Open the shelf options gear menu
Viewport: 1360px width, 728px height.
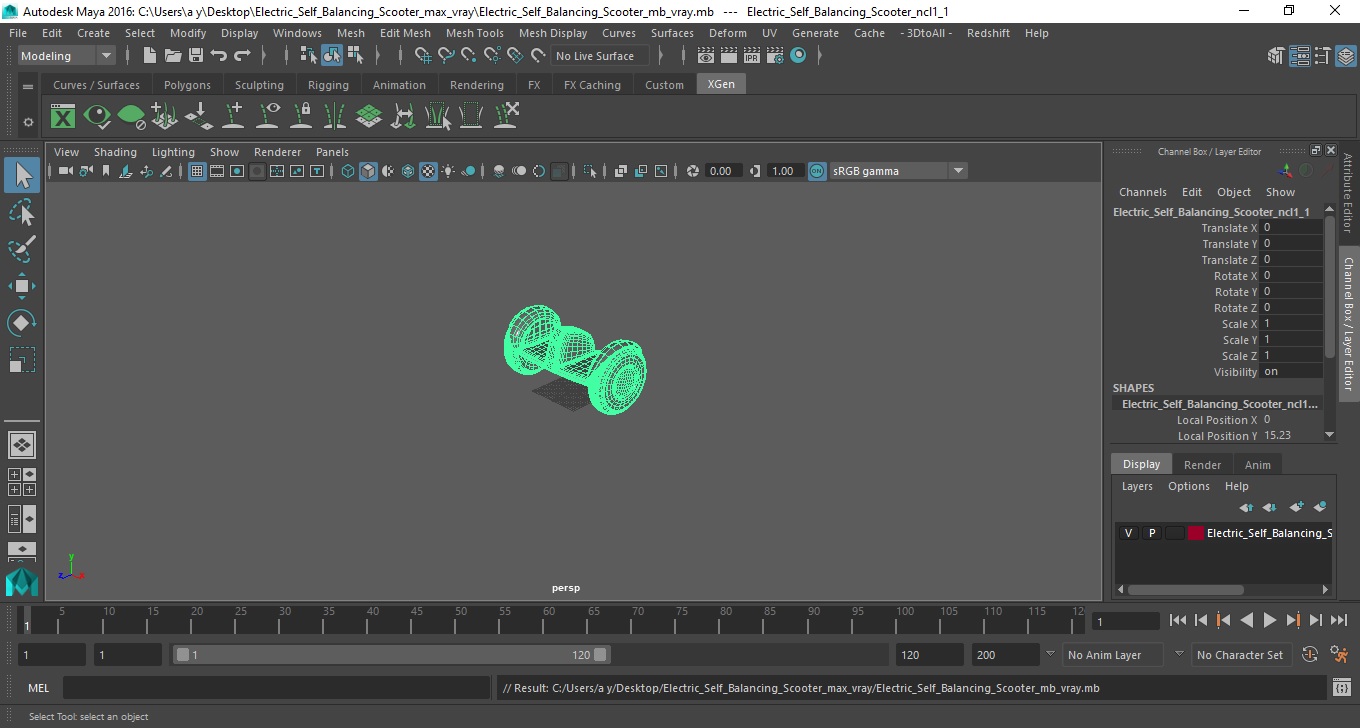[28, 122]
